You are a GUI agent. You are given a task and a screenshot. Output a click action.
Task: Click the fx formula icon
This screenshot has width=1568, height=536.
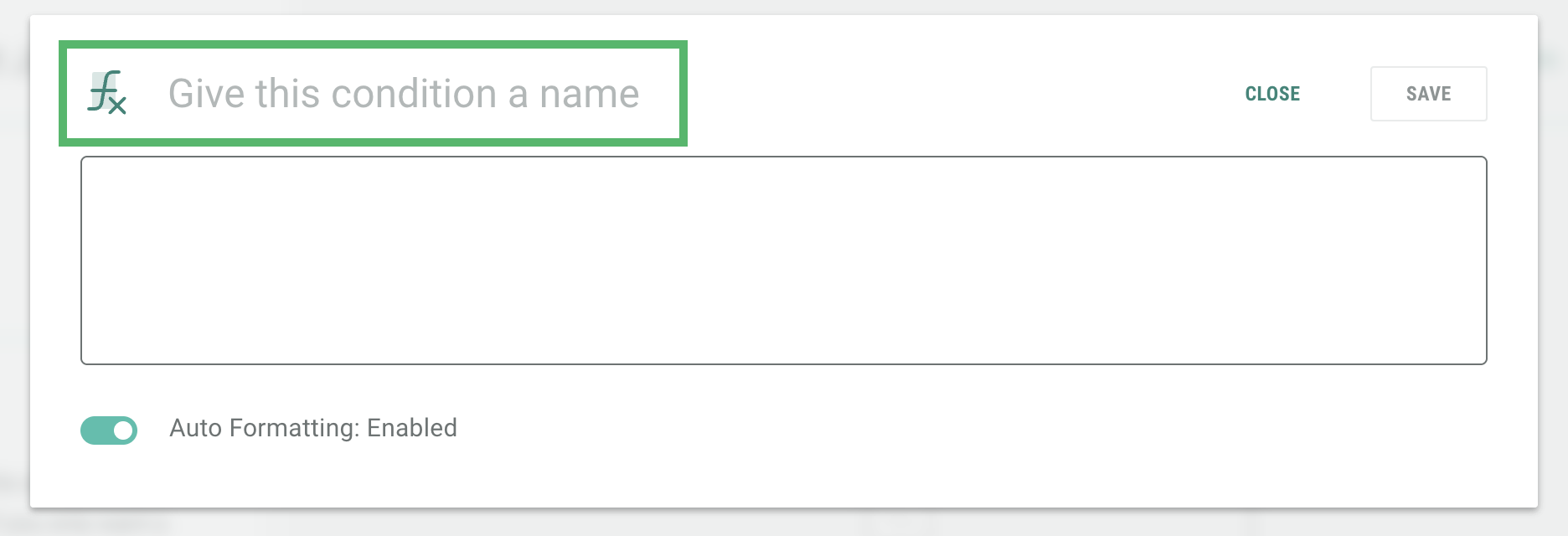(107, 93)
